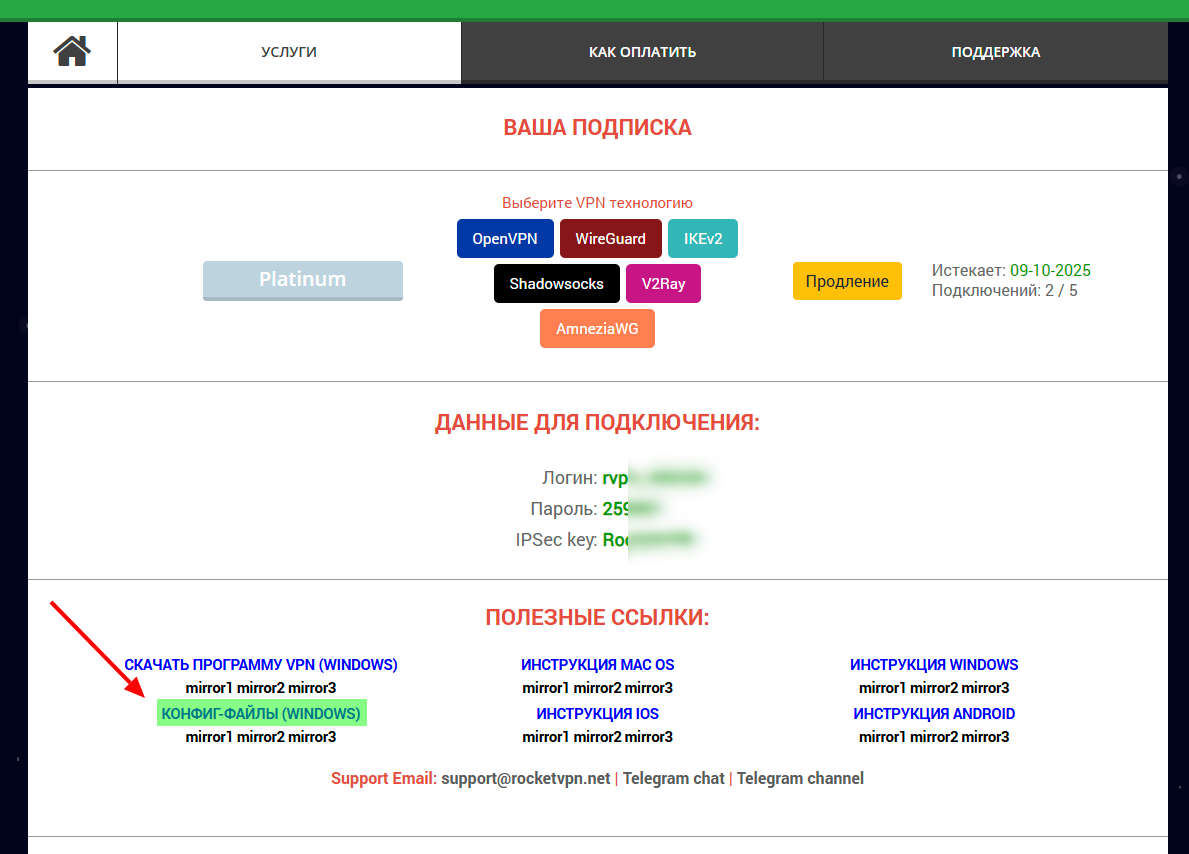Select the OpenVPN technology button
Image resolution: width=1189 pixels, height=854 pixels.
[x=505, y=239]
